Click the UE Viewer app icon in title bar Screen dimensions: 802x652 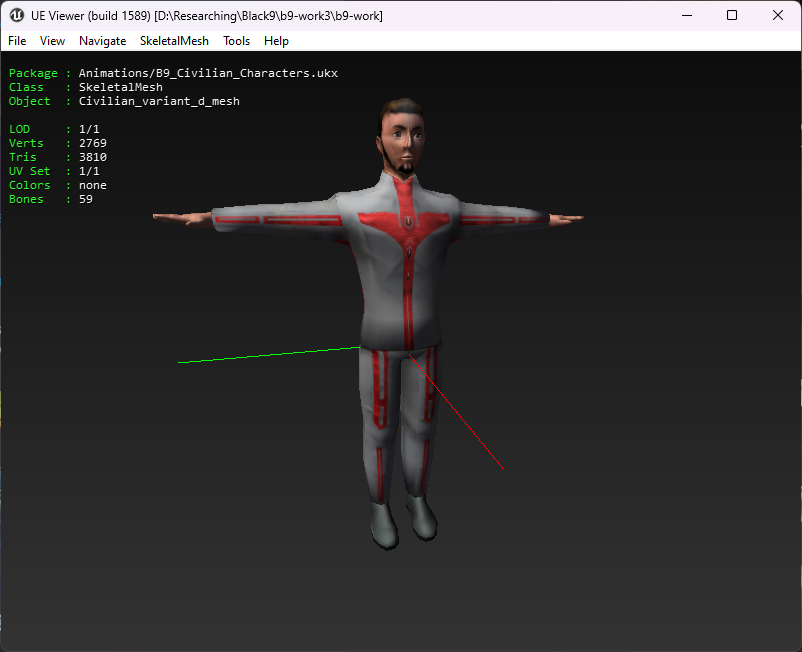click(x=17, y=16)
